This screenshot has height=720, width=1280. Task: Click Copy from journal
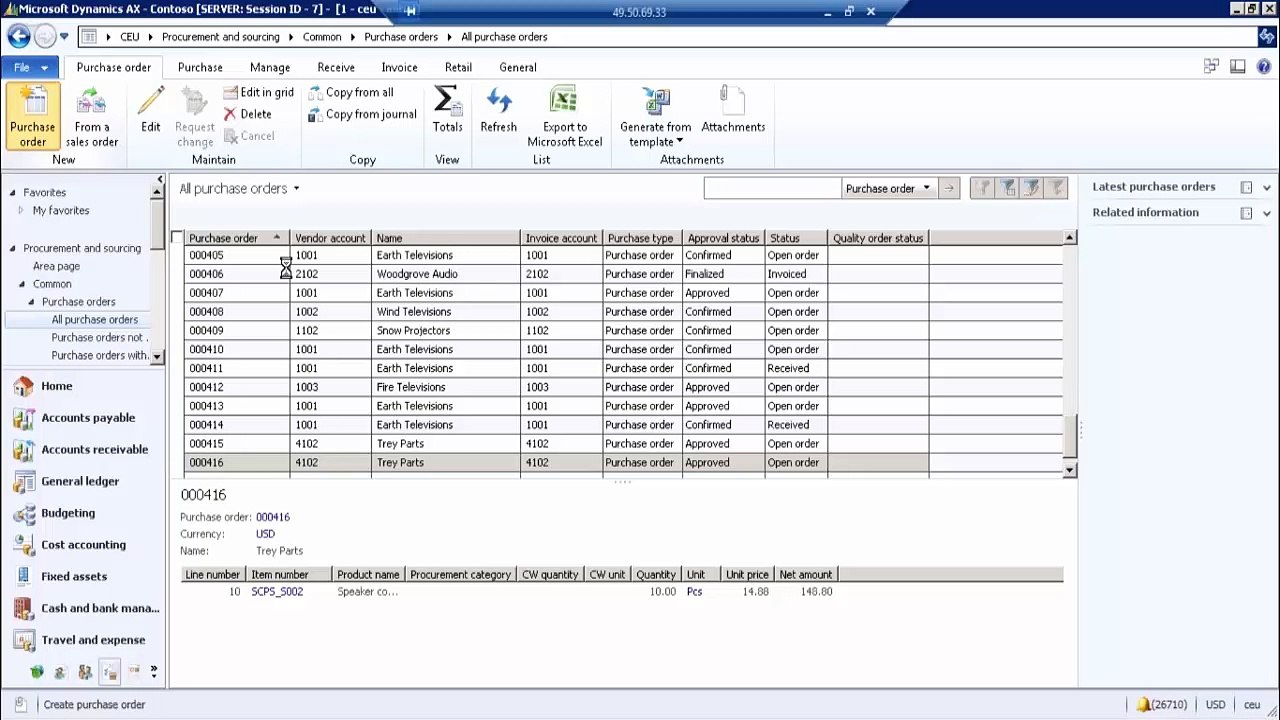click(x=362, y=114)
